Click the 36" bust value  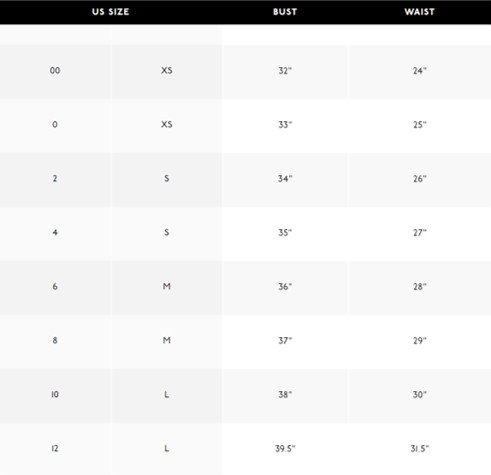point(285,286)
